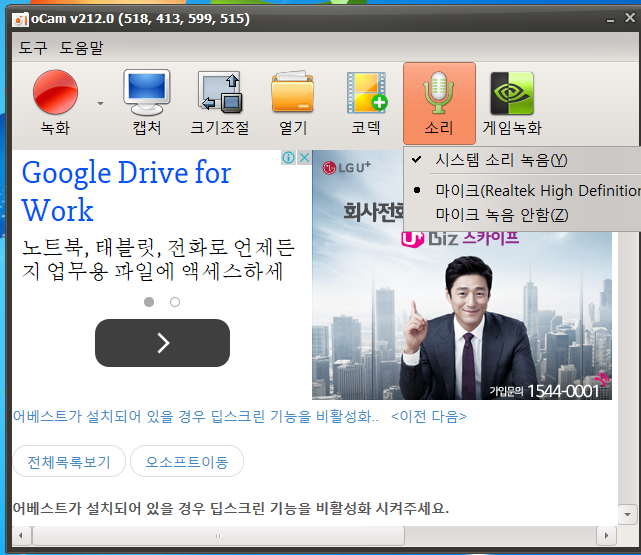
Task: Minimize the oCam window
Action: pyautogui.click(x=610, y=19)
